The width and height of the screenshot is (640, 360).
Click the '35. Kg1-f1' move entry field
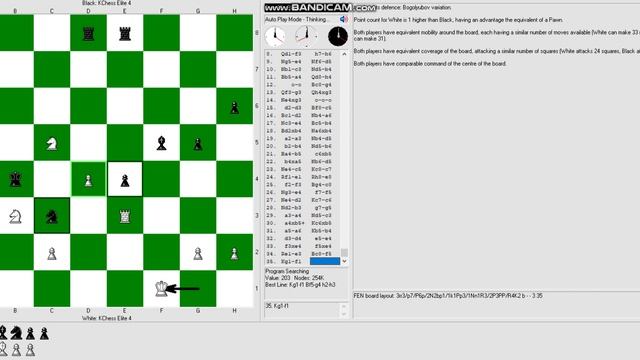click(302, 309)
